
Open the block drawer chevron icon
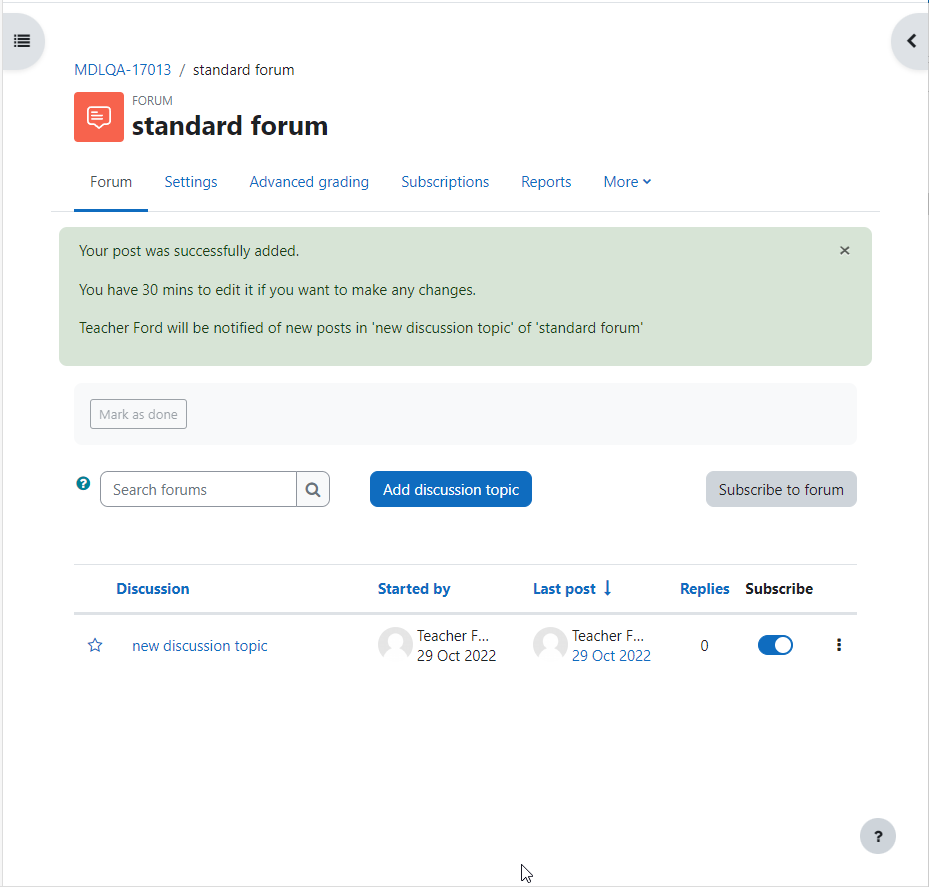(911, 41)
